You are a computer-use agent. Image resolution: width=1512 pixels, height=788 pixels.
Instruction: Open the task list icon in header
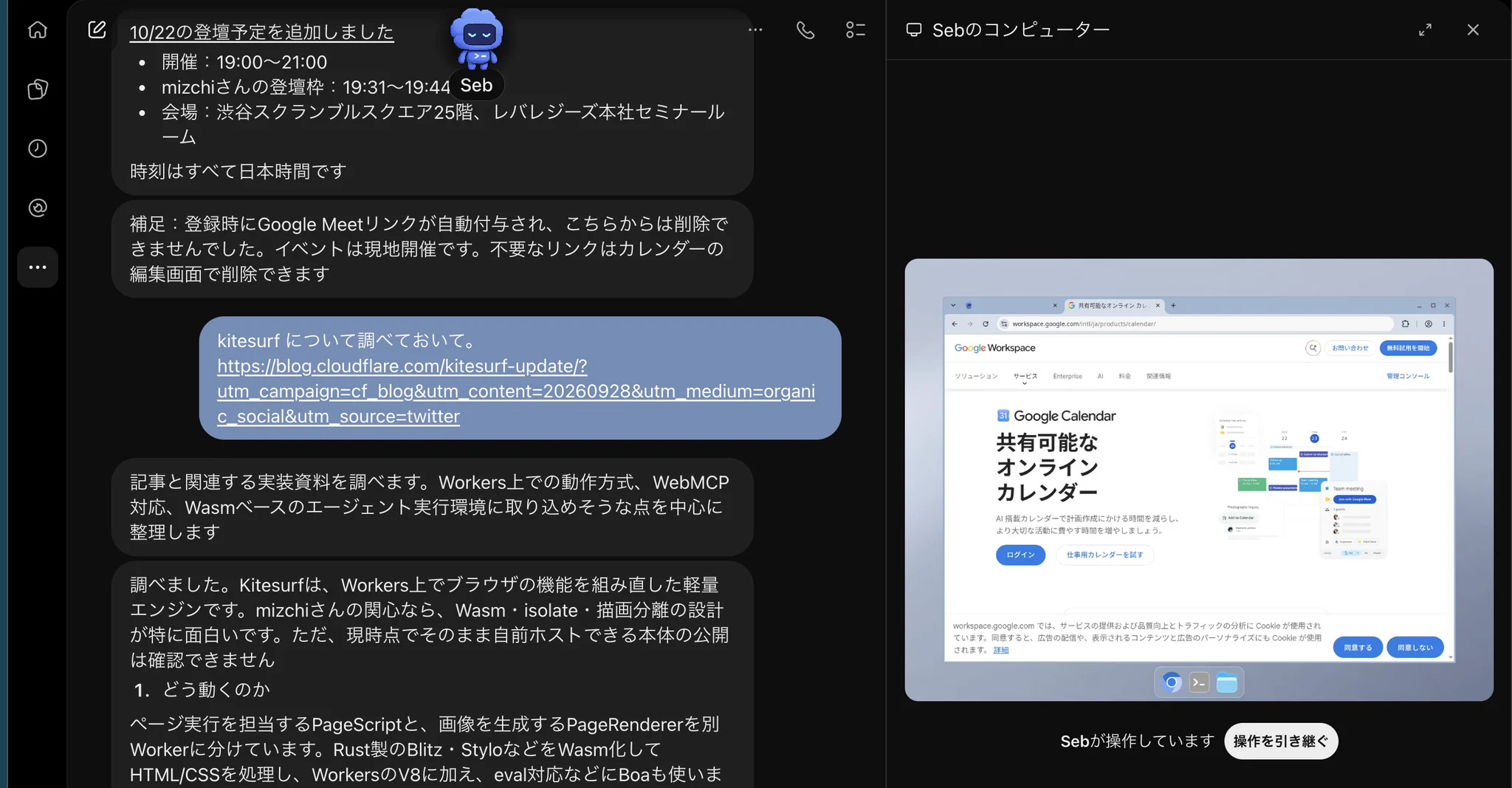856,30
